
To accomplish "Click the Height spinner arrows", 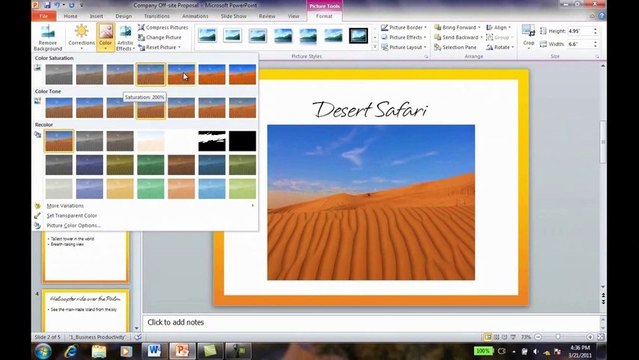I will coord(595,31).
